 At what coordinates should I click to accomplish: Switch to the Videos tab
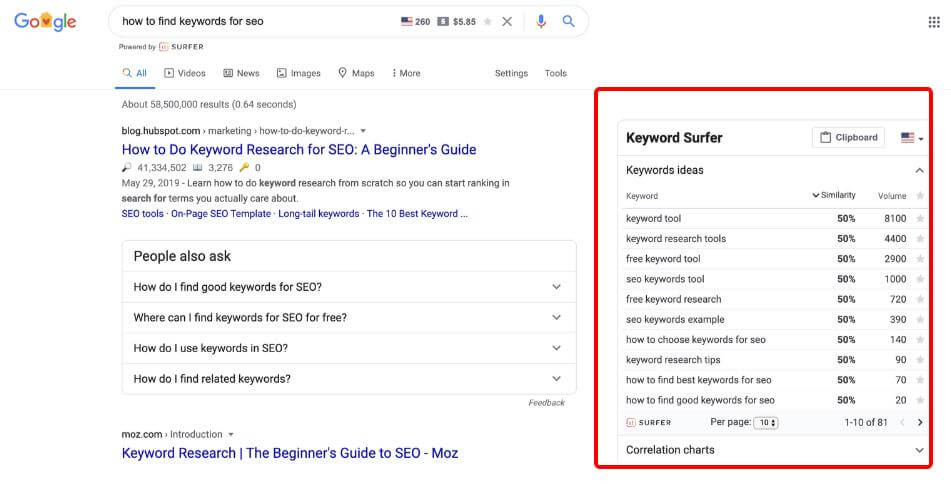click(185, 73)
